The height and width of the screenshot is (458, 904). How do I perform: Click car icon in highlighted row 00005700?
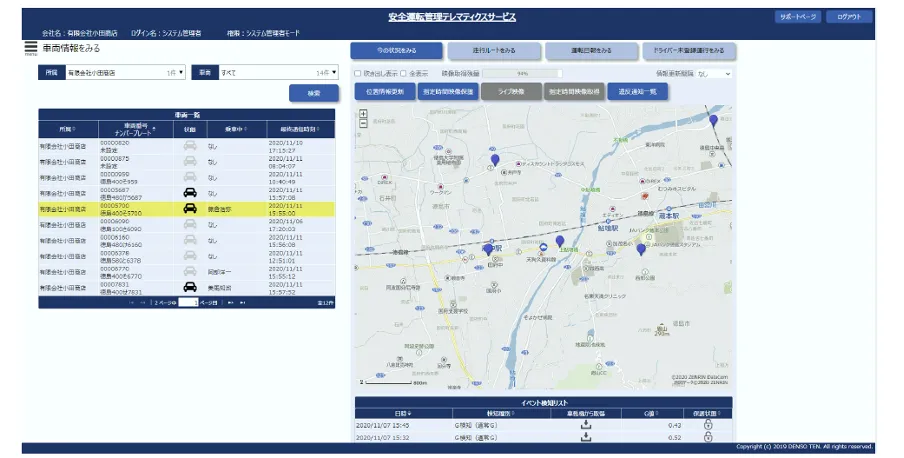point(190,209)
